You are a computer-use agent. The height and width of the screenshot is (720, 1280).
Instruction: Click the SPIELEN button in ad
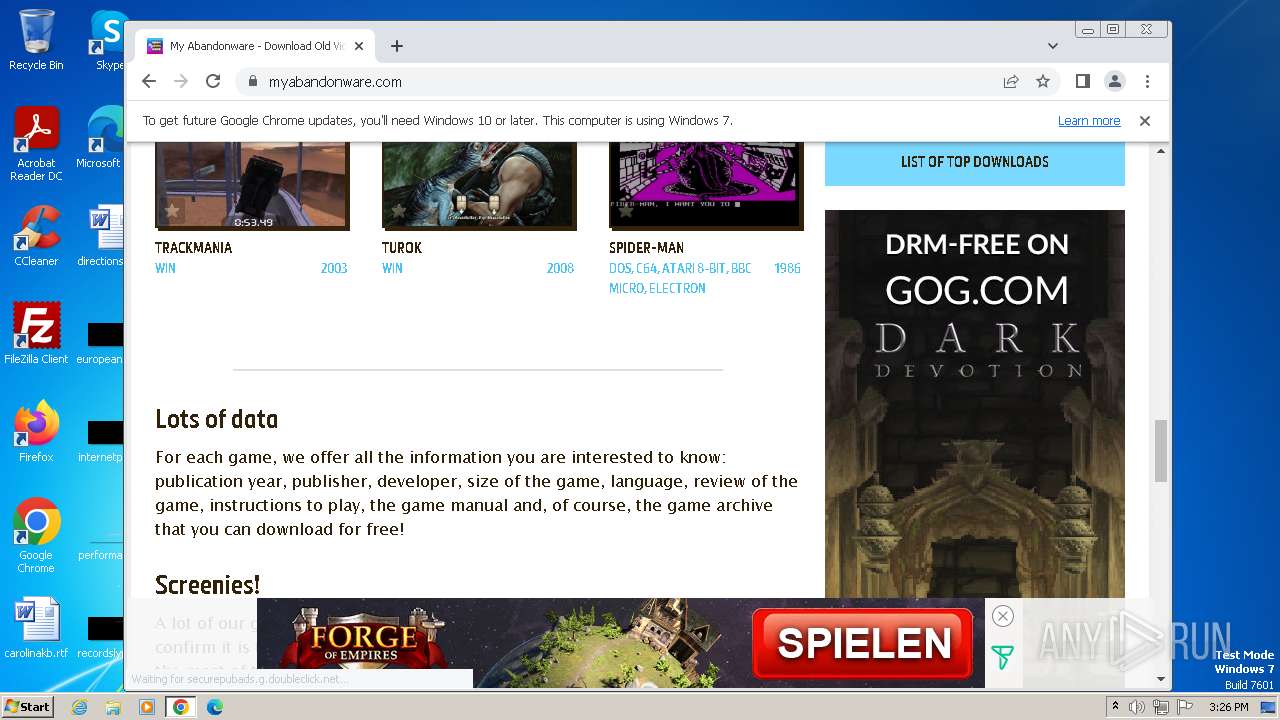[863, 643]
